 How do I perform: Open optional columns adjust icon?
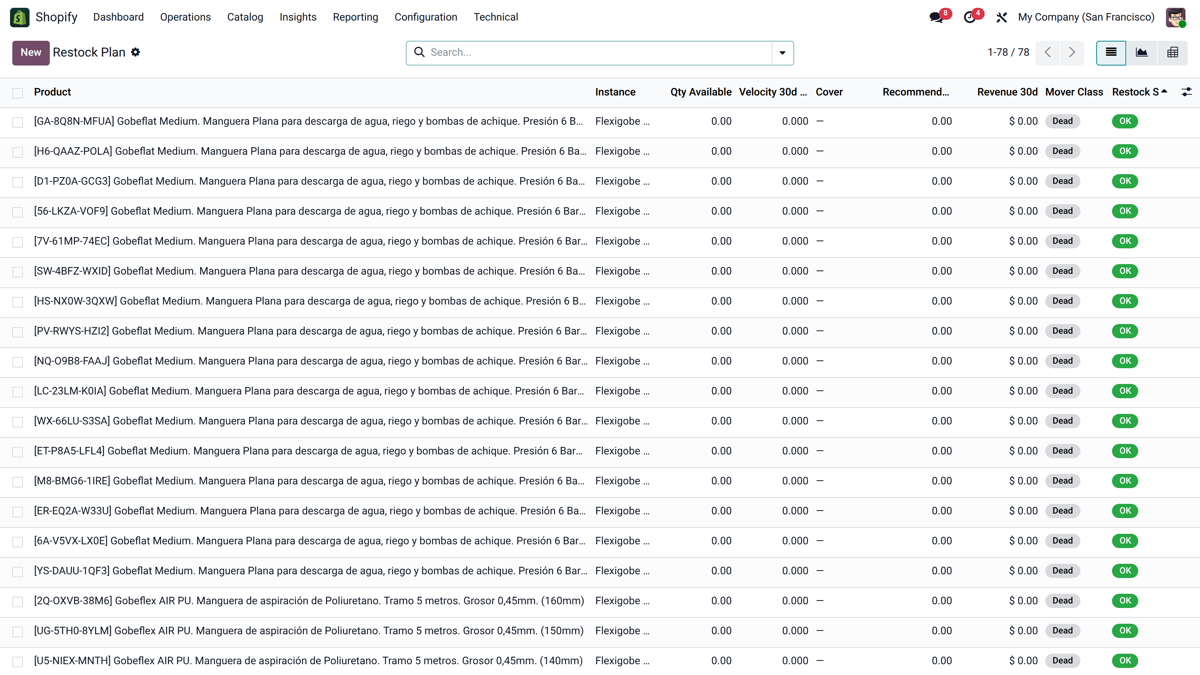point(1186,92)
